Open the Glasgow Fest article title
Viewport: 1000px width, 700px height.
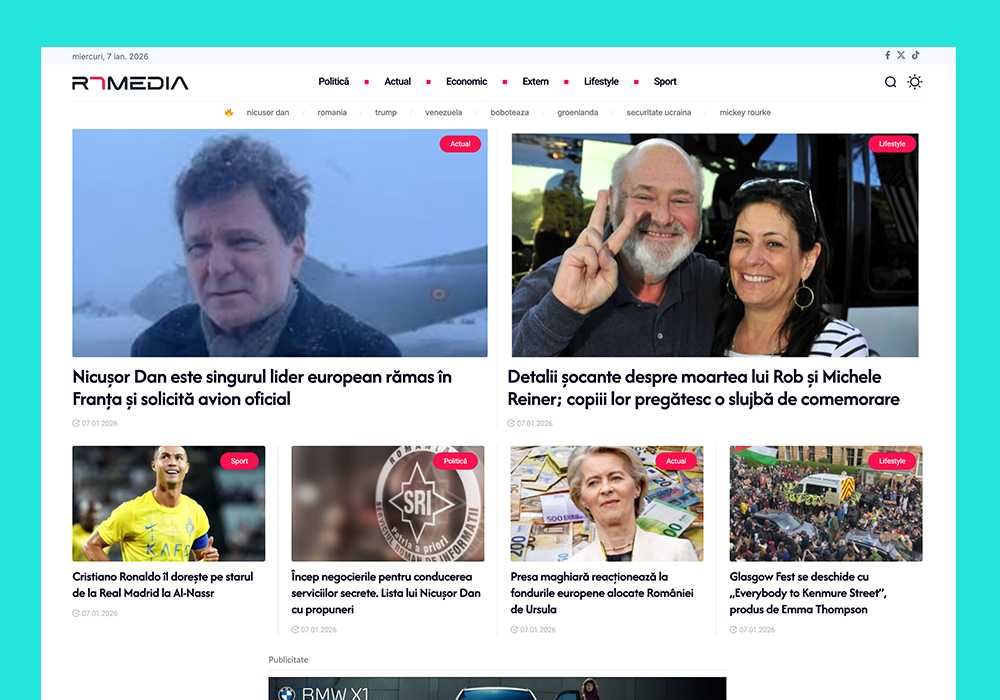point(807,593)
